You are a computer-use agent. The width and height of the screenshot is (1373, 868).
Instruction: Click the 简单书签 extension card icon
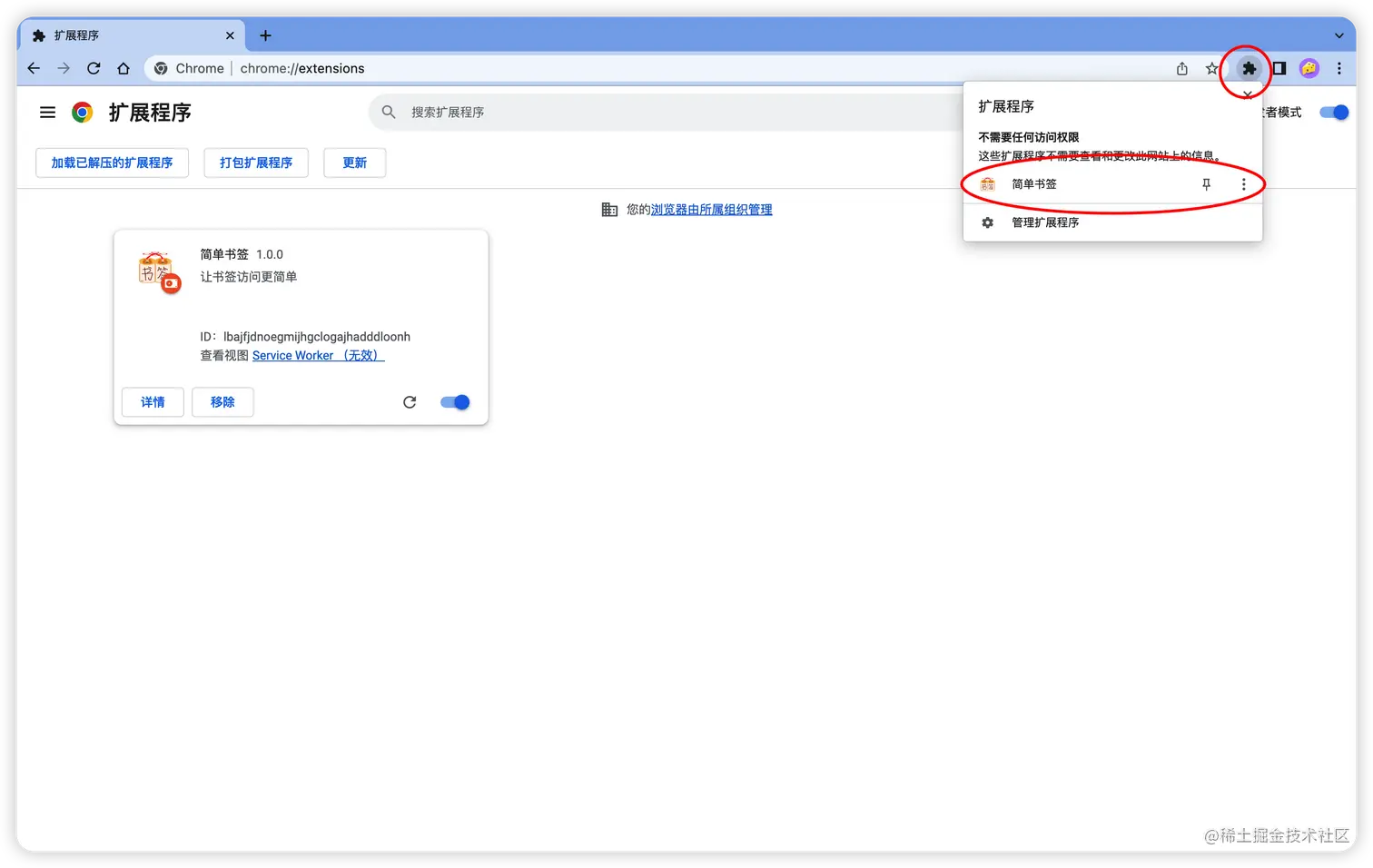point(159,272)
